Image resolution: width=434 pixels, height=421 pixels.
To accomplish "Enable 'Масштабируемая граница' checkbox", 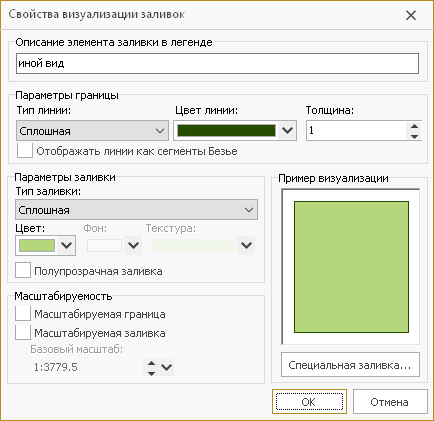I will click(x=23, y=314).
